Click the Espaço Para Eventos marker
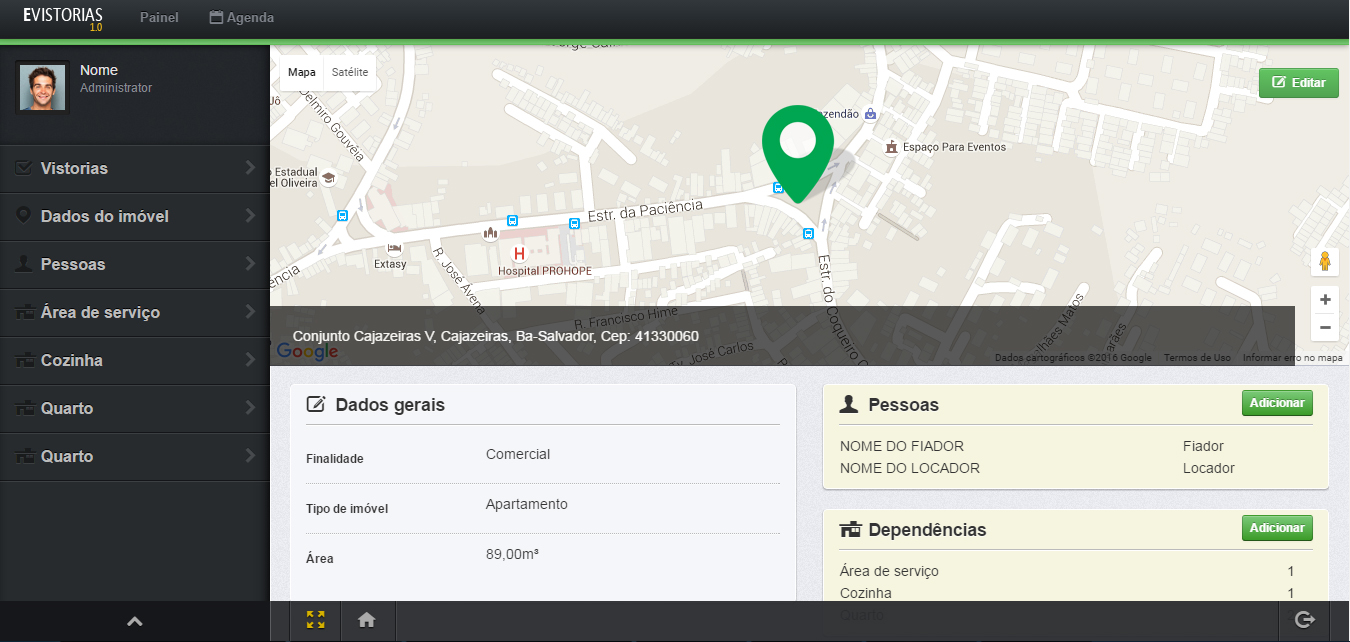This screenshot has width=1350, height=642. click(x=891, y=147)
